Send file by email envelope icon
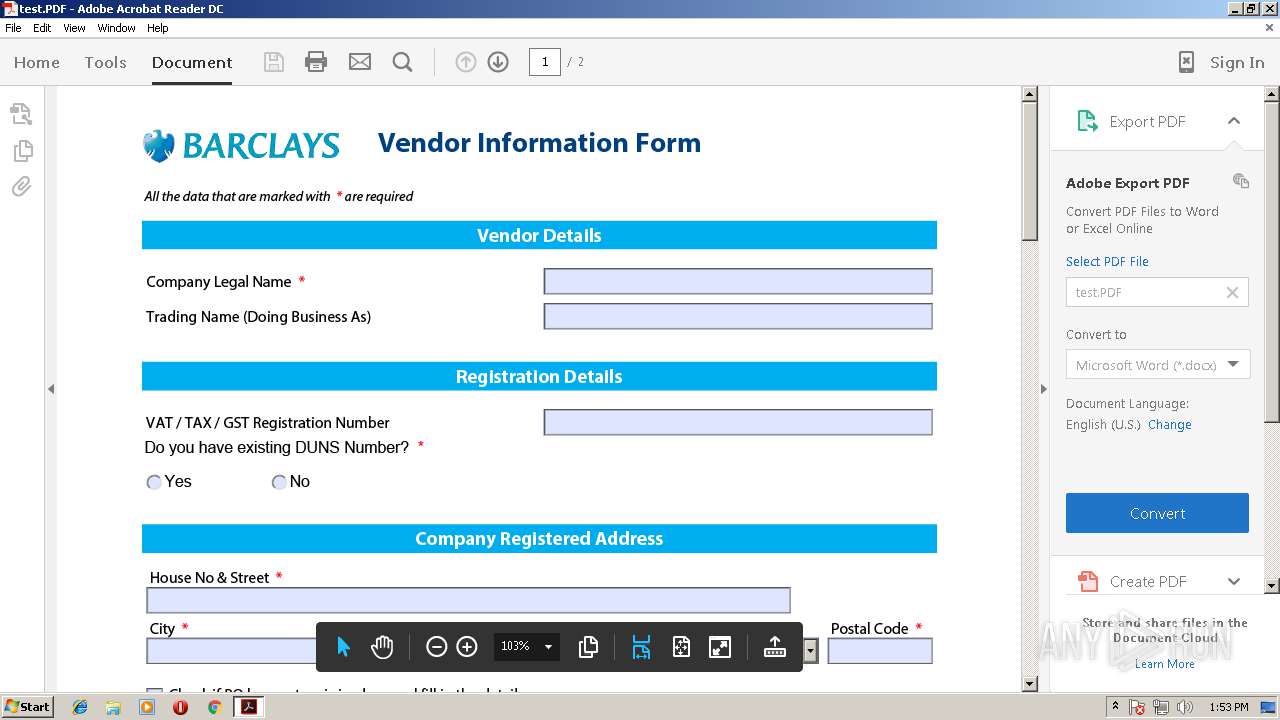Viewport: 1280px width, 720px height. coord(360,62)
